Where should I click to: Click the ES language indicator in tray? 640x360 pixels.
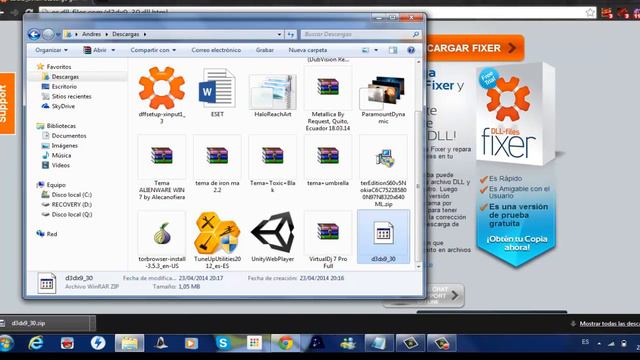pos(585,342)
